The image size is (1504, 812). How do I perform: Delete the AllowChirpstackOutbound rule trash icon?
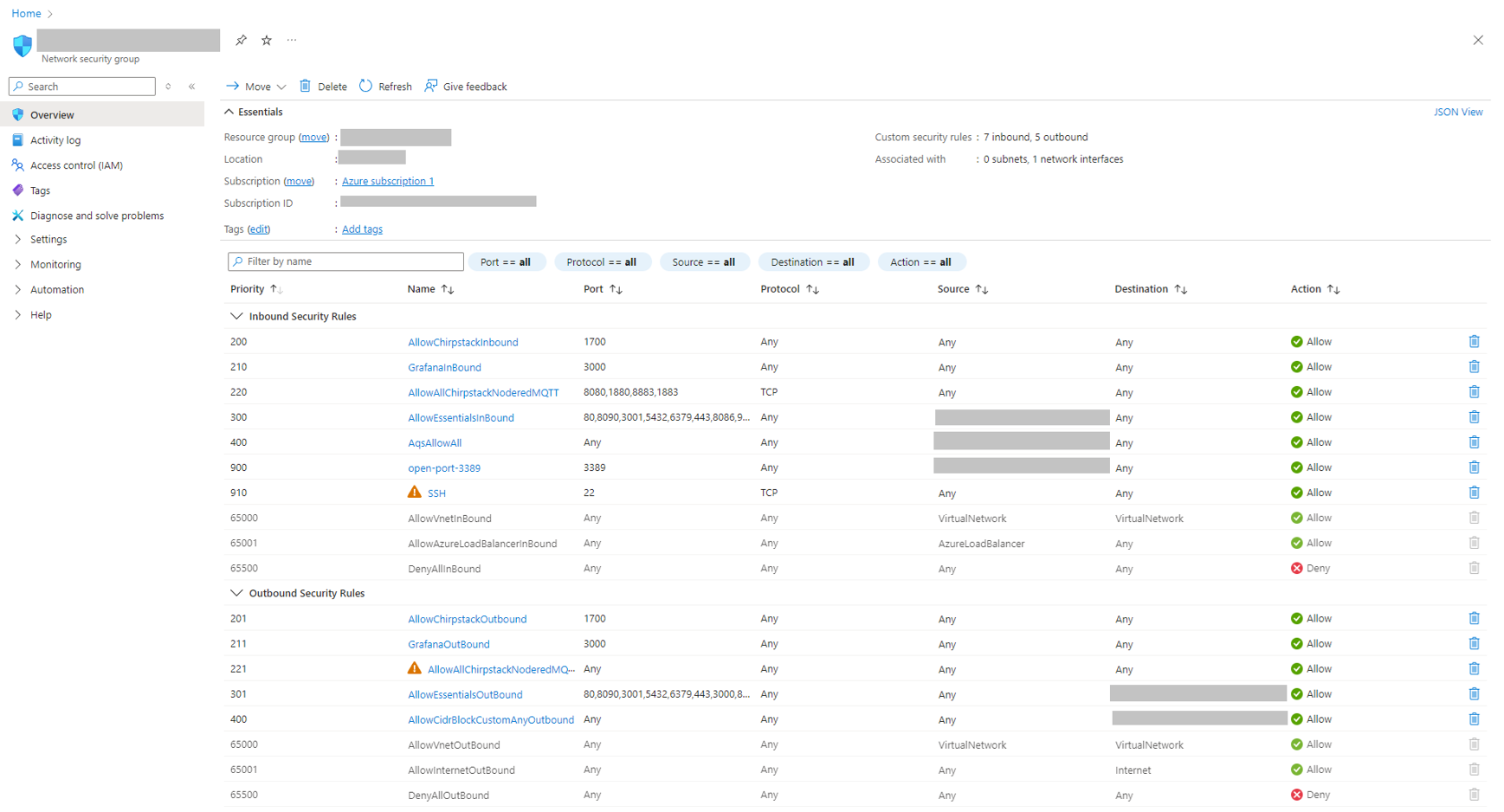[1474, 619]
